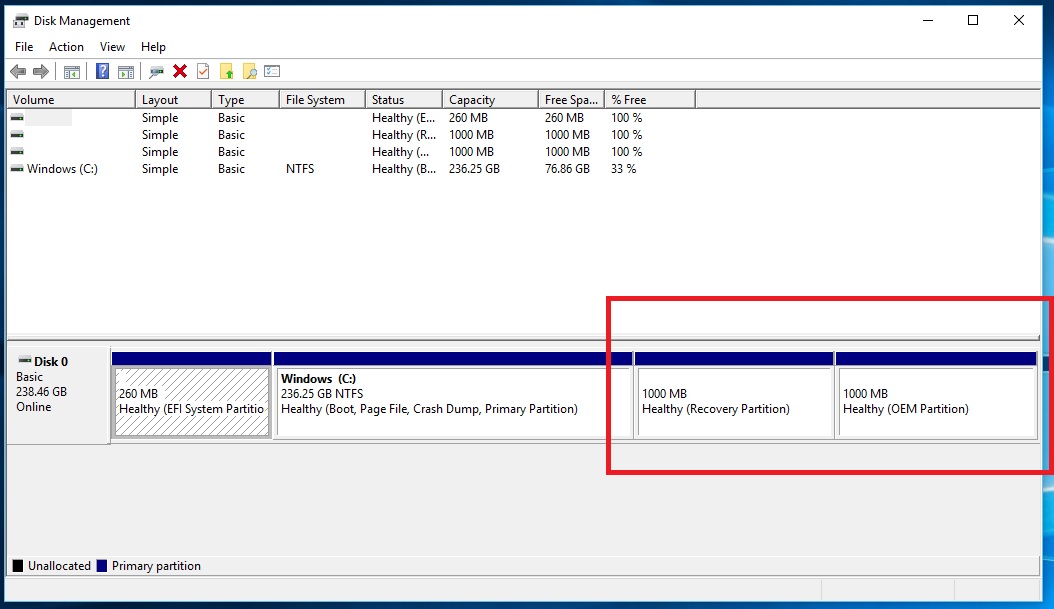Click the 236.25 GB capacity cell

click(x=475, y=169)
